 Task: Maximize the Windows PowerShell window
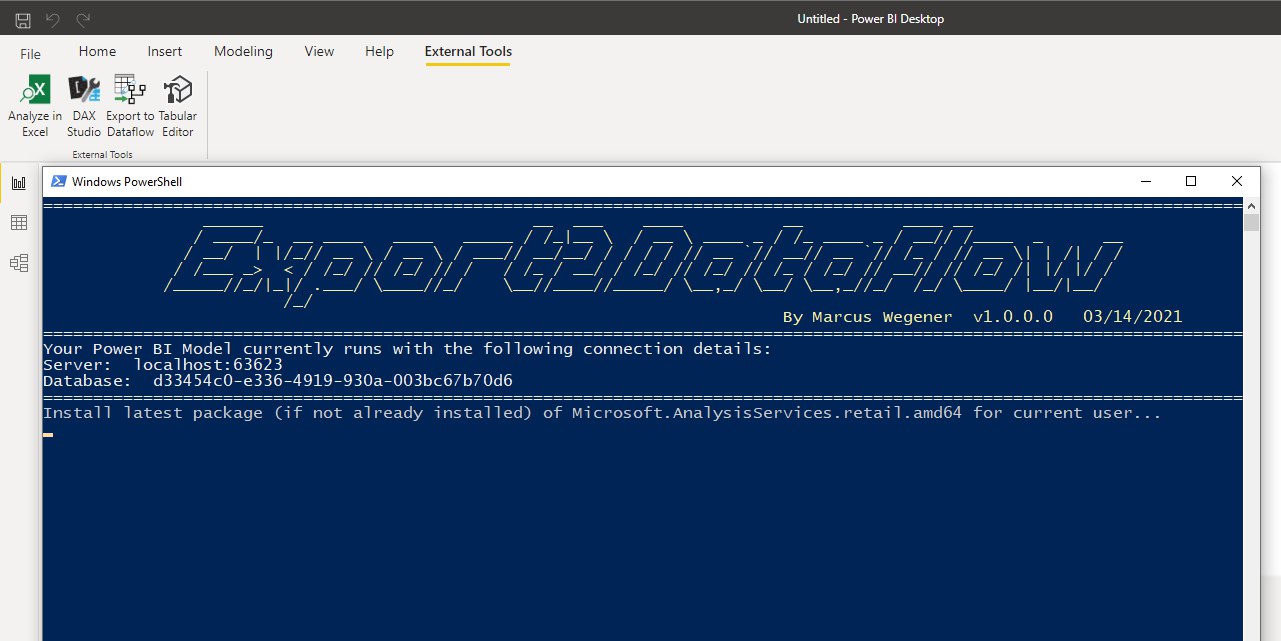(1191, 181)
